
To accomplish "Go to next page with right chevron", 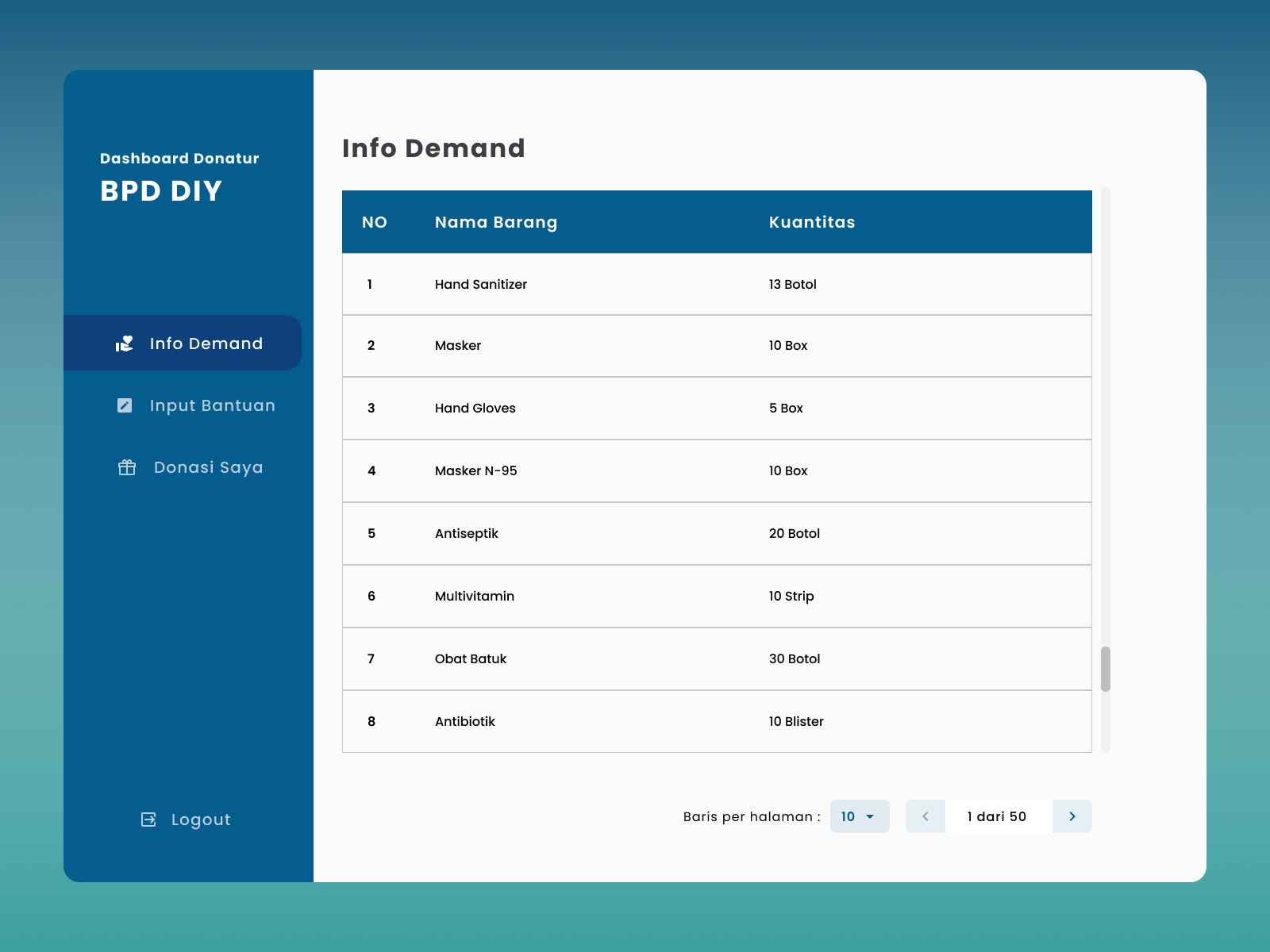I will pos(1072,816).
